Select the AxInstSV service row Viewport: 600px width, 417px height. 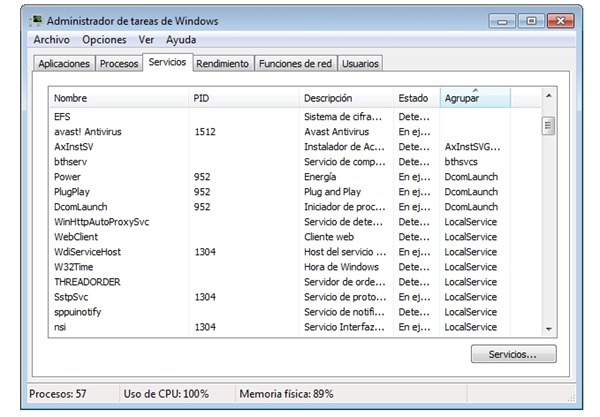click(x=295, y=147)
